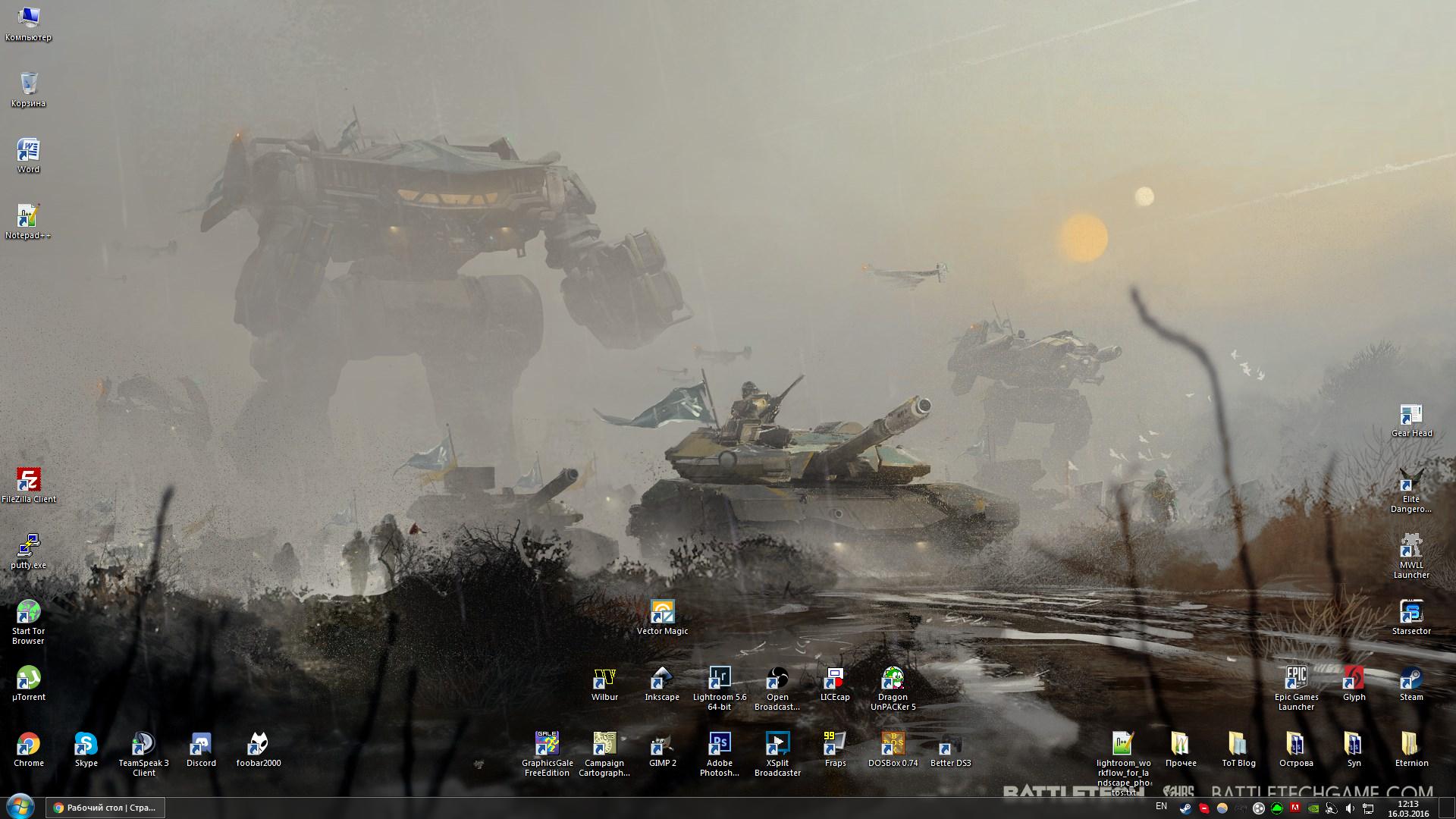Viewport: 1456px width, 819px height.
Task: Open the FileZilla Client icon
Action: coord(28,481)
